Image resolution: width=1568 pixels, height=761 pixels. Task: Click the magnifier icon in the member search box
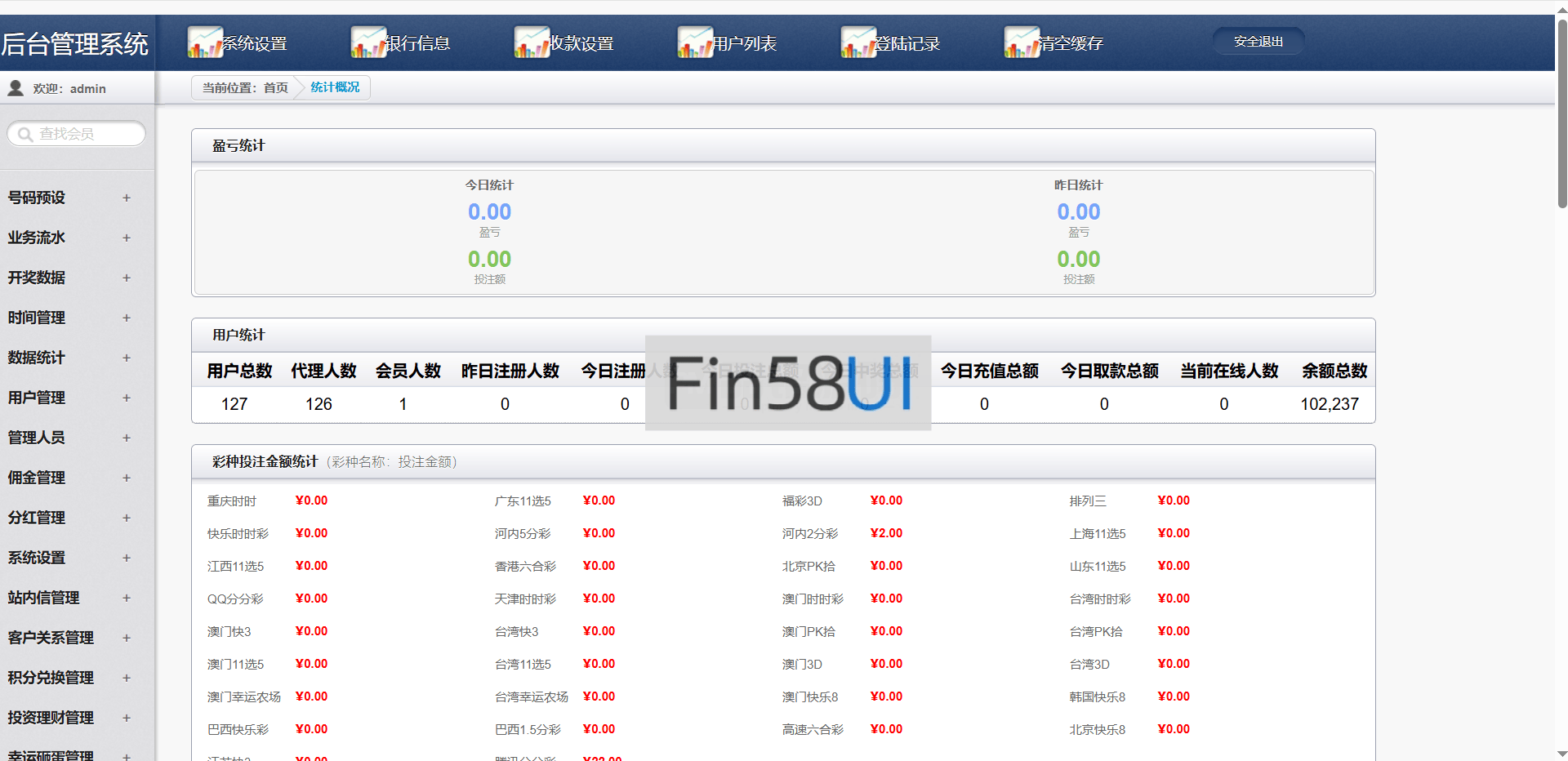[25, 133]
